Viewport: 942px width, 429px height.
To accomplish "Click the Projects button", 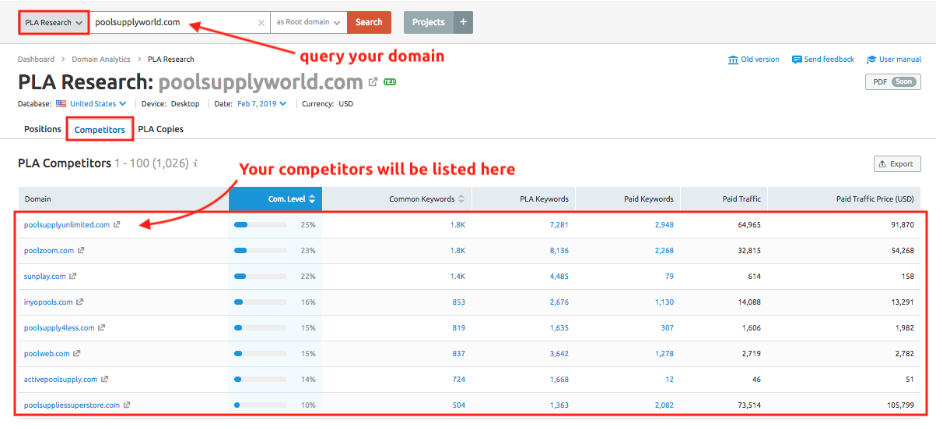I will [x=428, y=22].
